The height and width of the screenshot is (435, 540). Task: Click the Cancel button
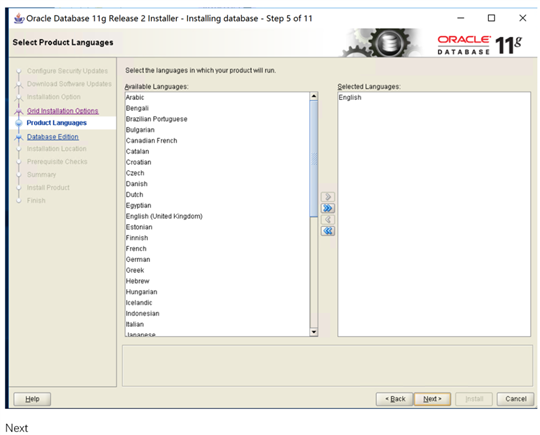[515, 399]
